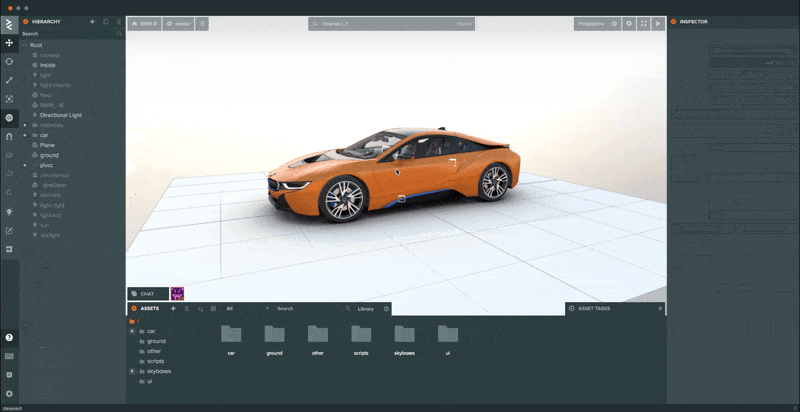Duplicate entity icon in Hierarchy header
Viewport: 800px width, 412px height.
[106, 22]
